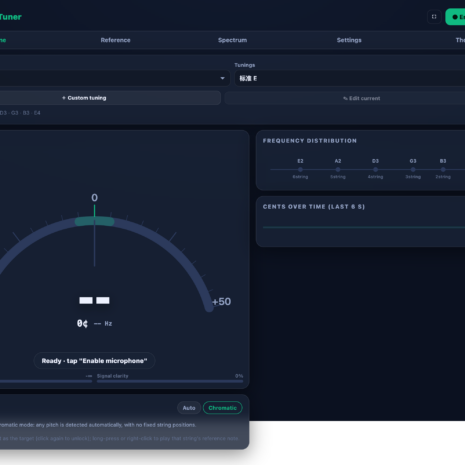Select the Chromatic mode pill
The width and height of the screenshot is (465, 465).
pyautogui.click(x=222, y=408)
